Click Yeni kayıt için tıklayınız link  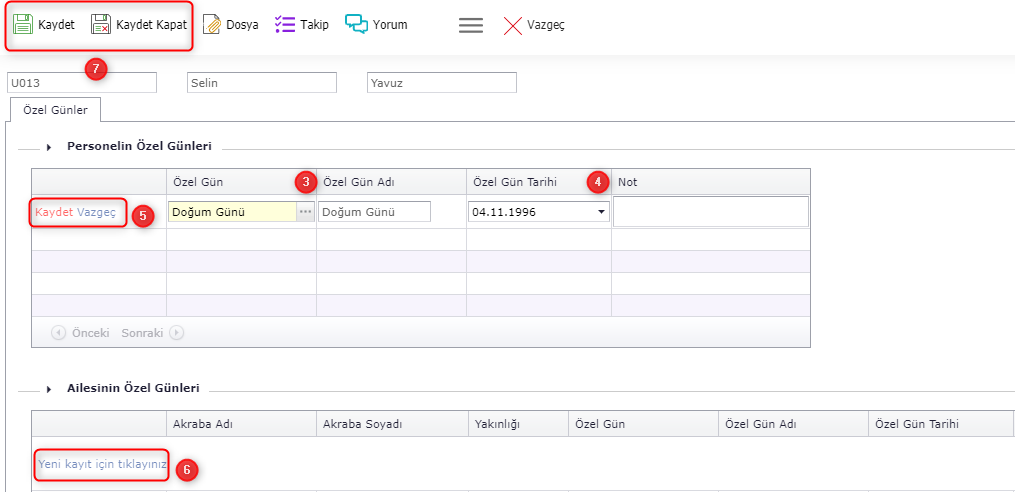tap(102, 464)
